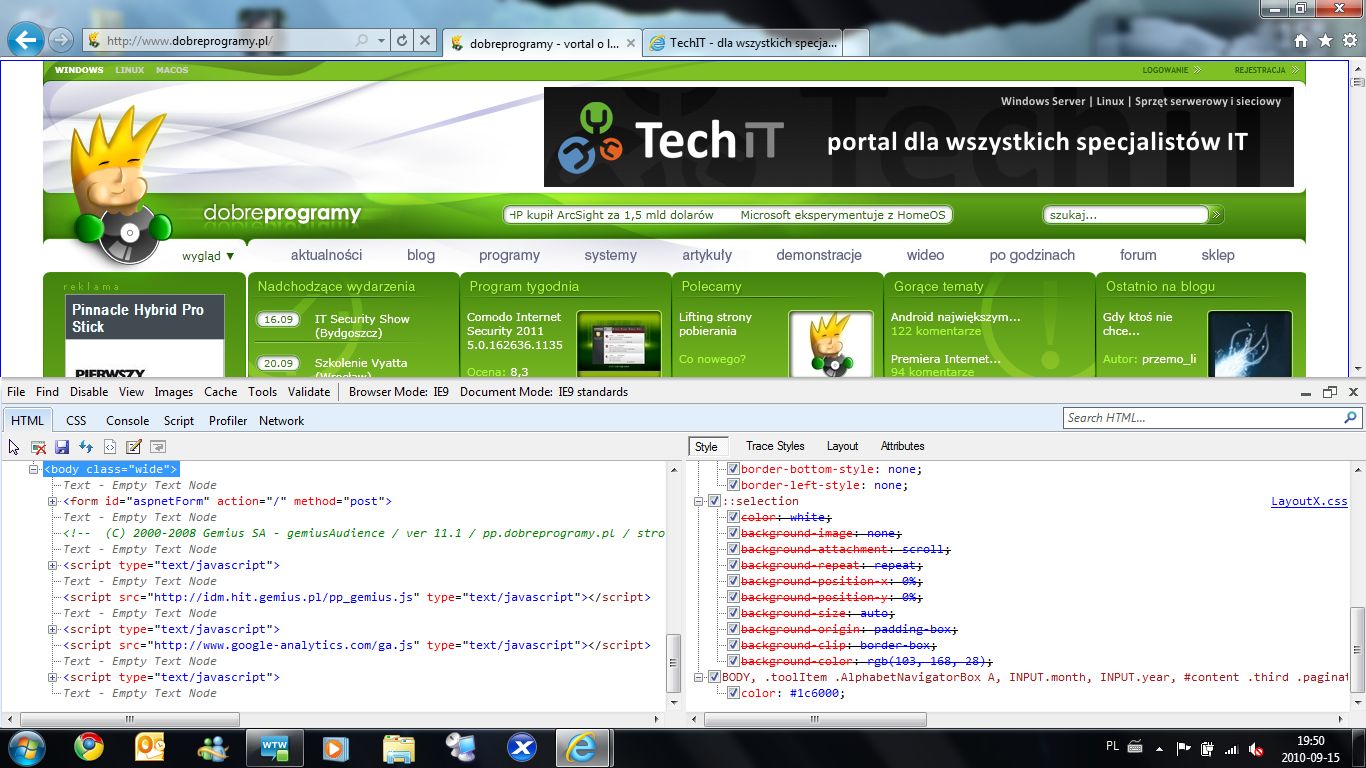Viewport: 1366px width, 768px height.
Task: Expand the form id="aspnetForm" node
Action: [x=53, y=501]
